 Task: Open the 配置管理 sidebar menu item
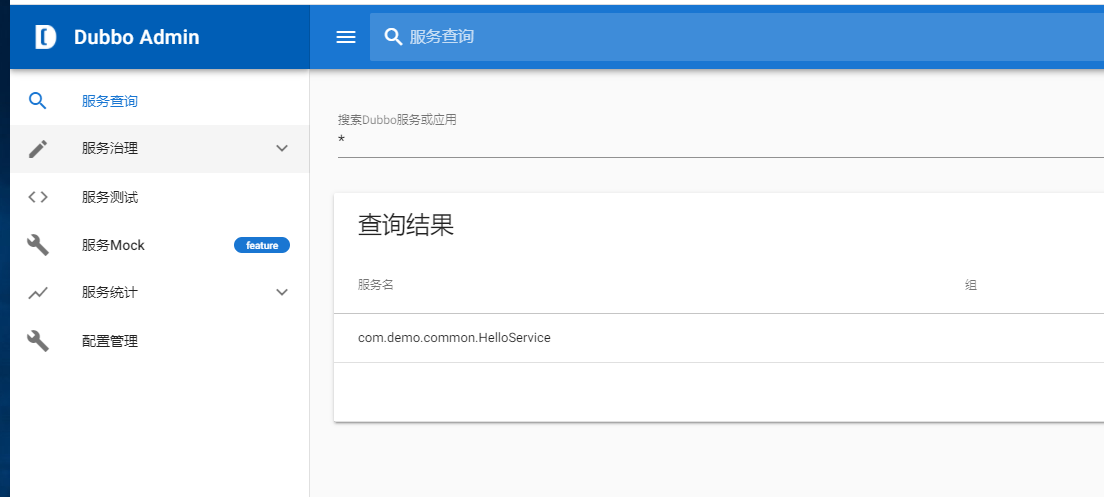click(160, 341)
